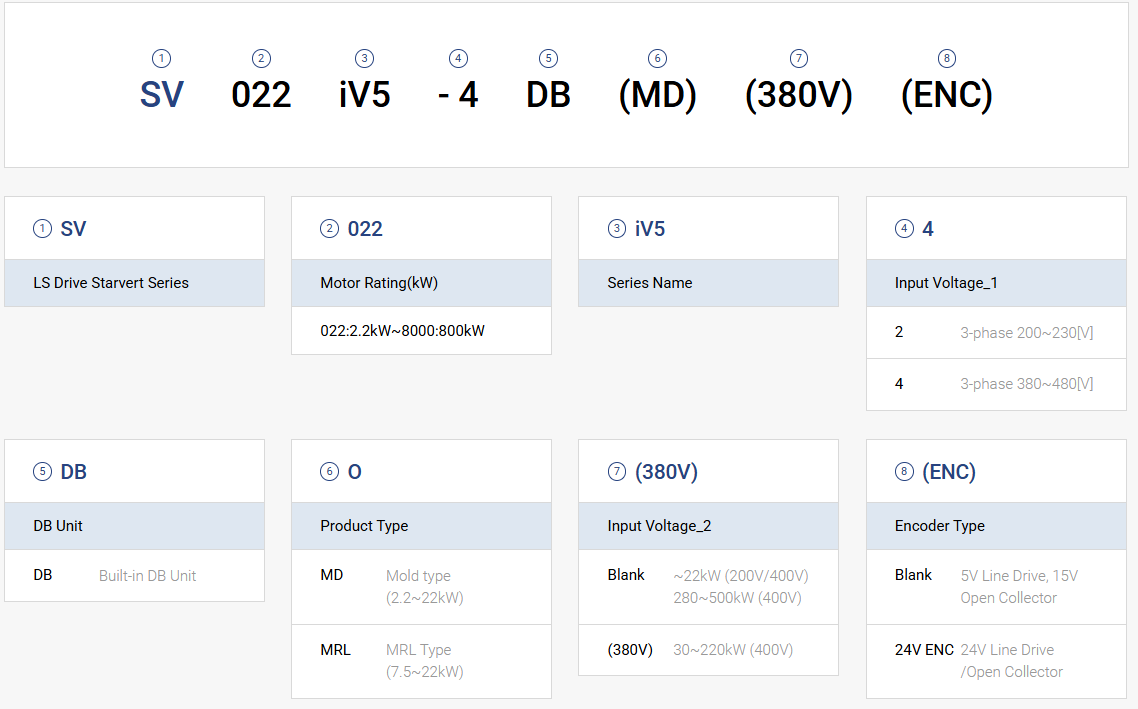This screenshot has width=1138, height=709.
Task: Click the large iV5 model code segment
Action: coord(364,95)
